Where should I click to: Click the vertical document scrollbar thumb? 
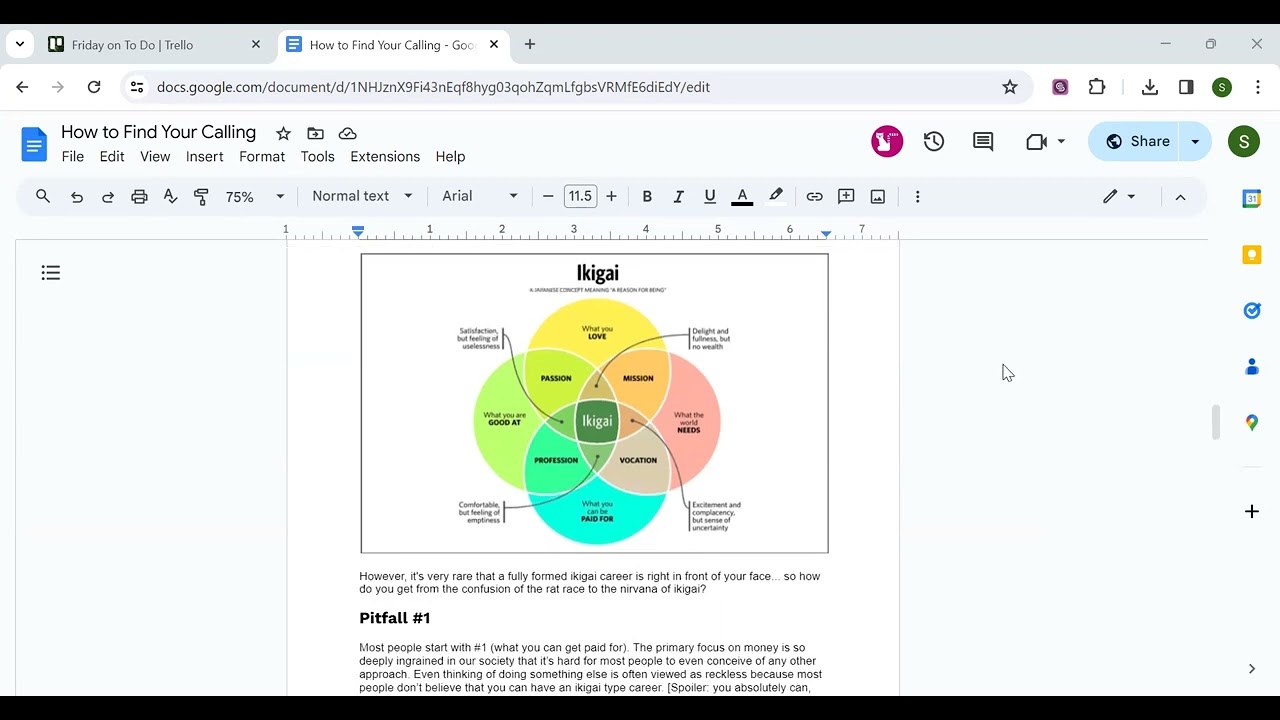pyautogui.click(x=1215, y=422)
